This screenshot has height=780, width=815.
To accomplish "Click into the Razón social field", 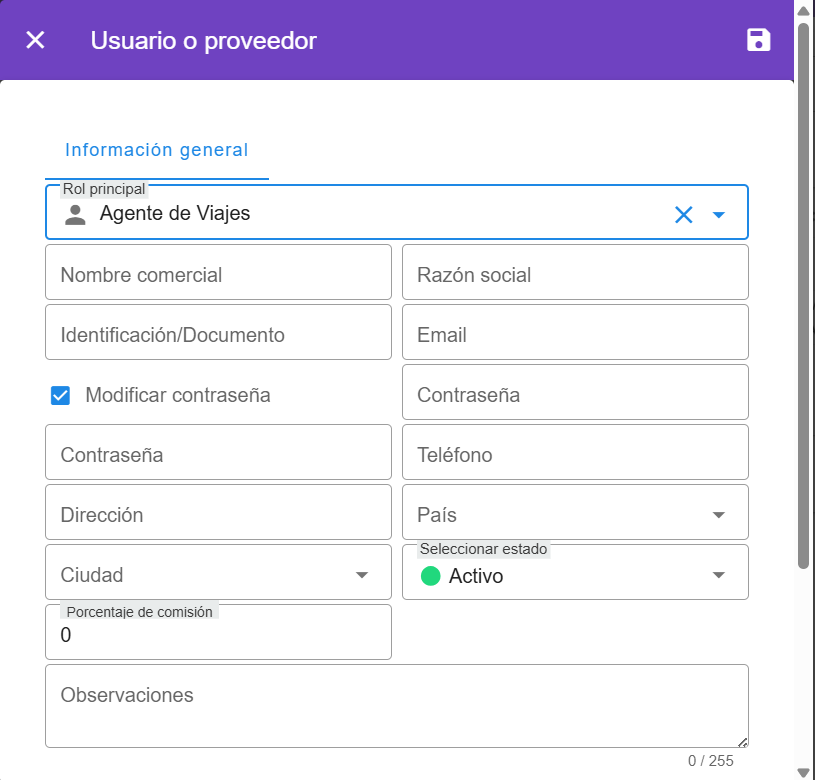I will coord(575,275).
